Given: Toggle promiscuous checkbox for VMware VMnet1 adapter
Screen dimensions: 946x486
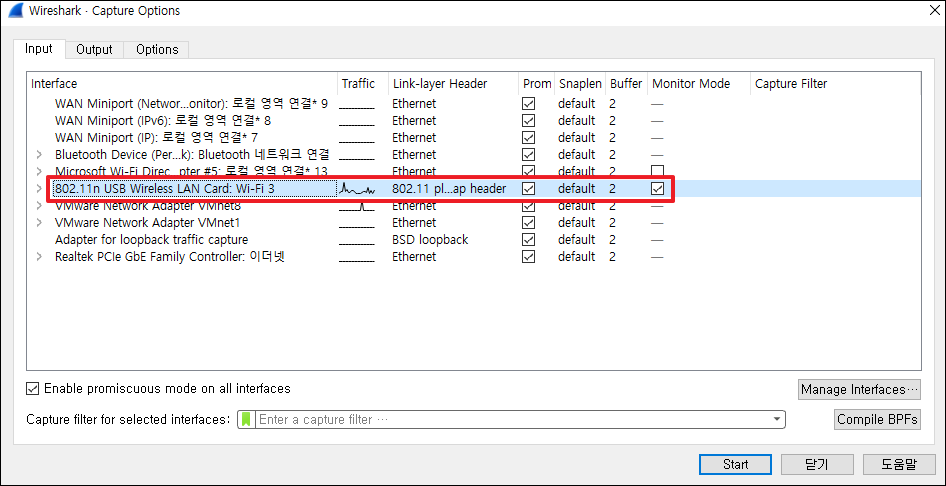Looking at the screenshot, I should pos(529,222).
